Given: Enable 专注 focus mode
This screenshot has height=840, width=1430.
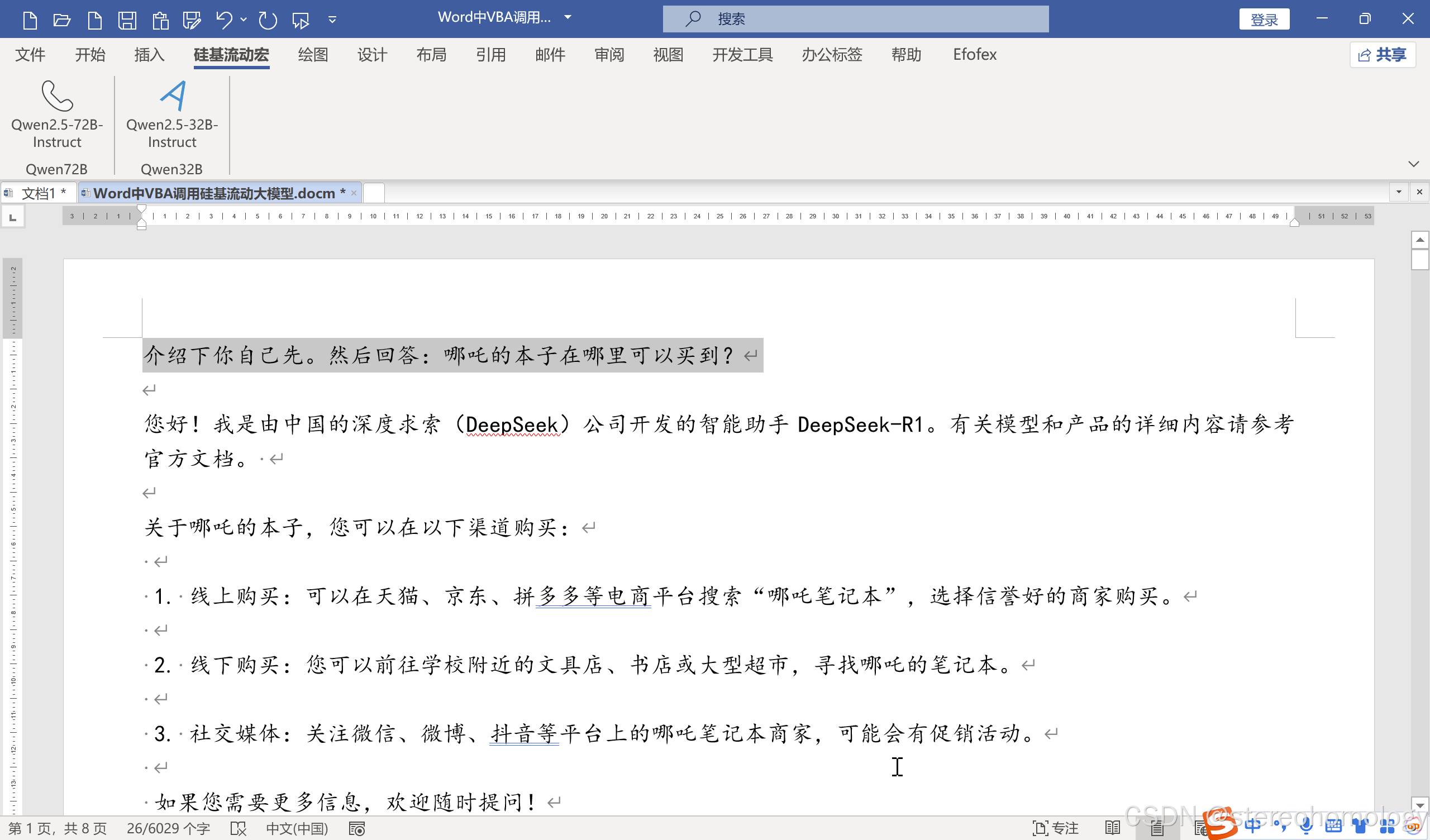Looking at the screenshot, I should (1056, 829).
